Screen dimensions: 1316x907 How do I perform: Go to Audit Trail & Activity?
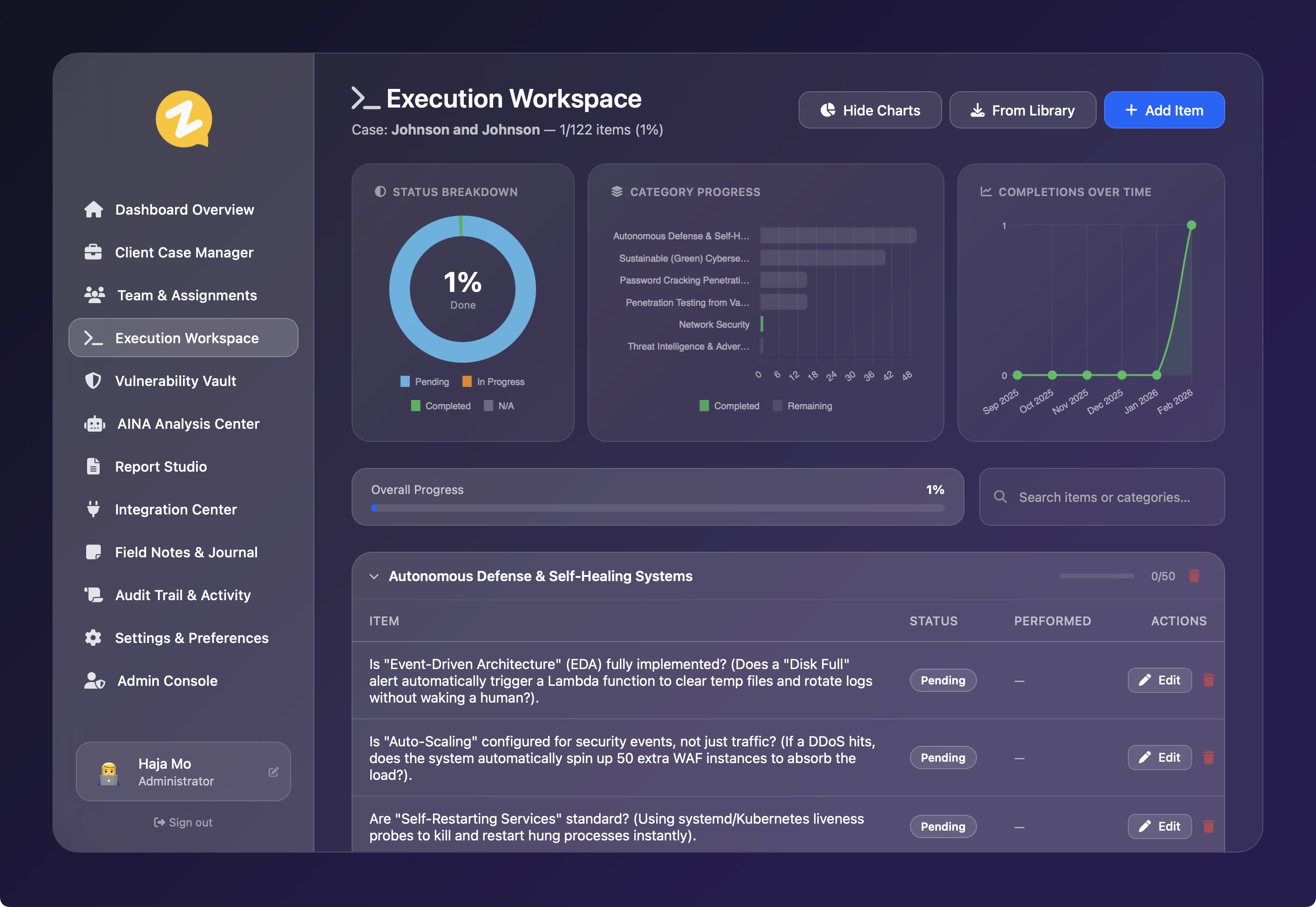[x=183, y=595]
